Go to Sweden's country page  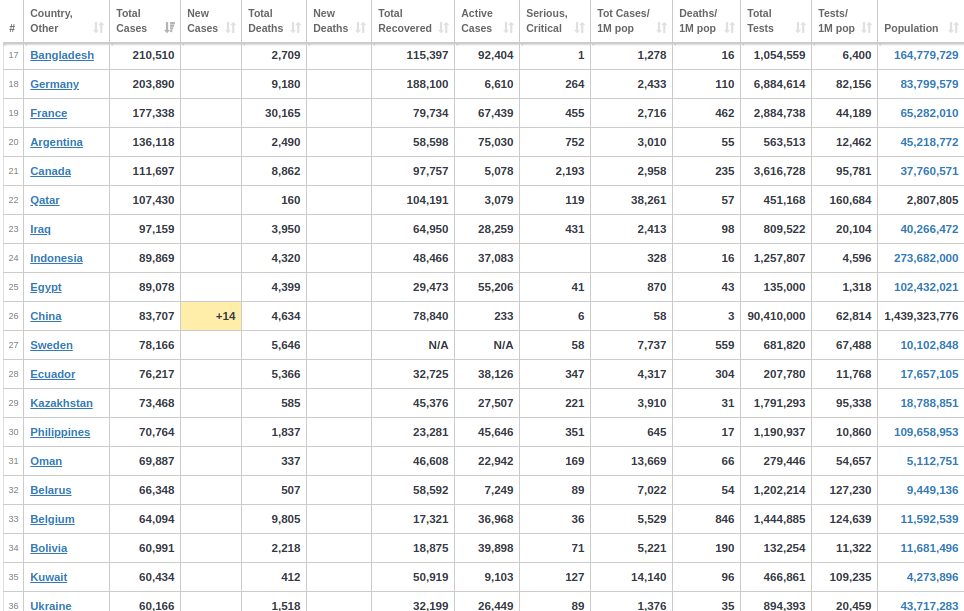[x=52, y=345]
